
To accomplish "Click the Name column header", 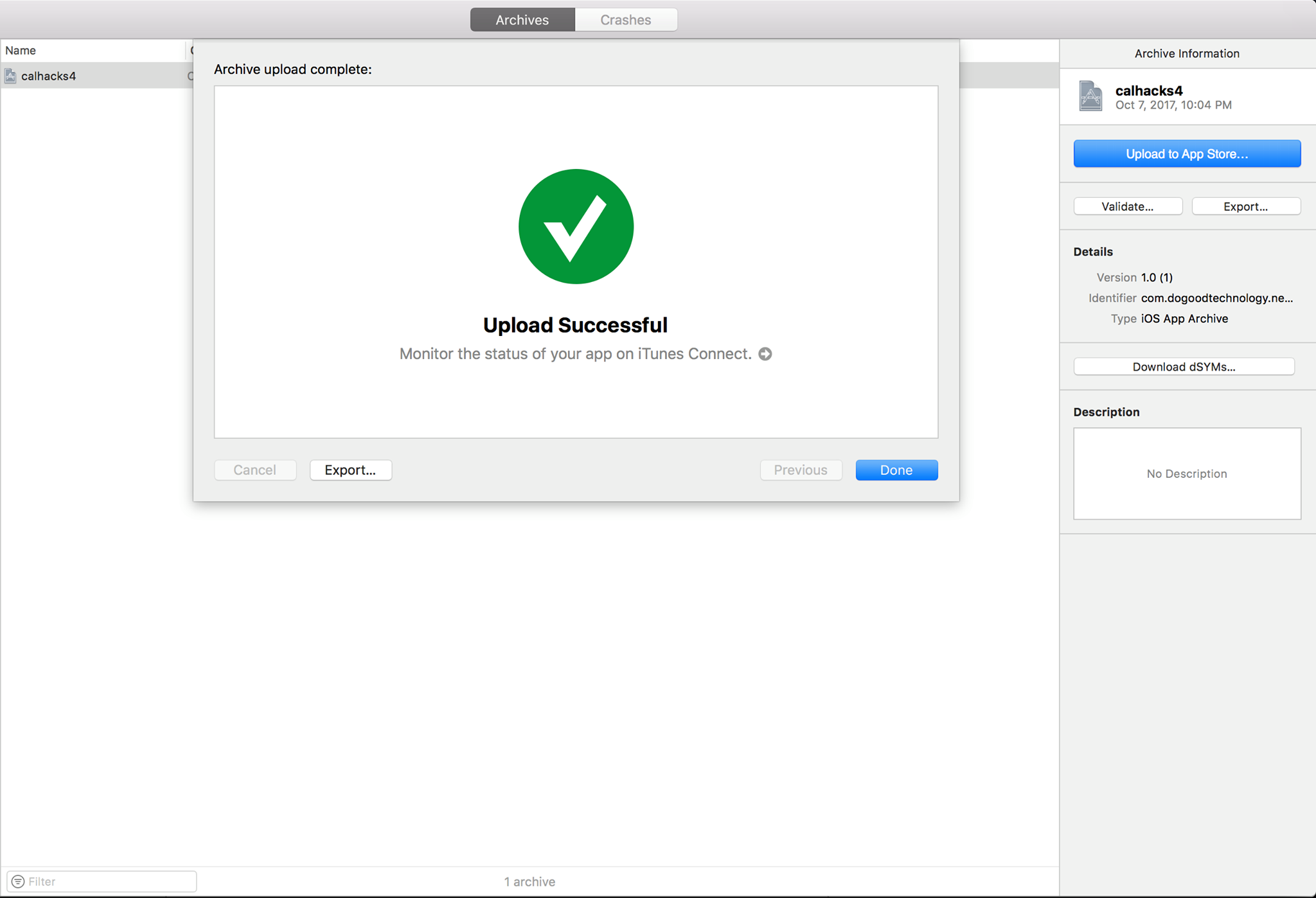I will 90,51.
